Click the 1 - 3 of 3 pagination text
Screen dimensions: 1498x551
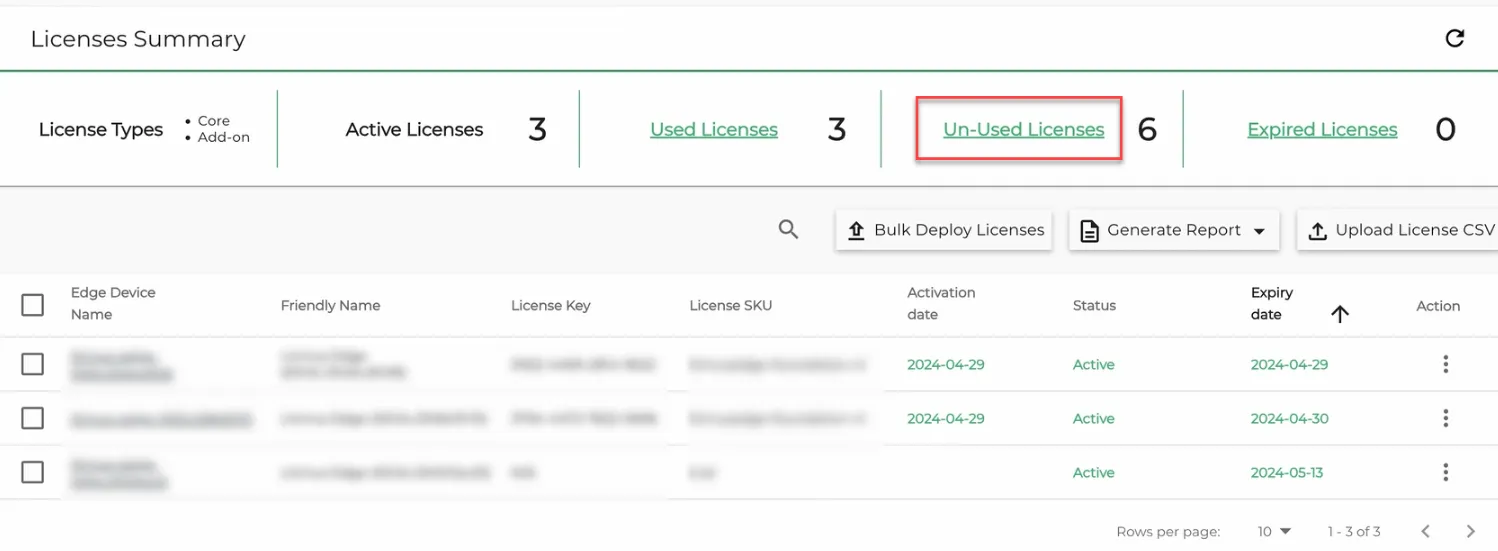click(1354, 531)
